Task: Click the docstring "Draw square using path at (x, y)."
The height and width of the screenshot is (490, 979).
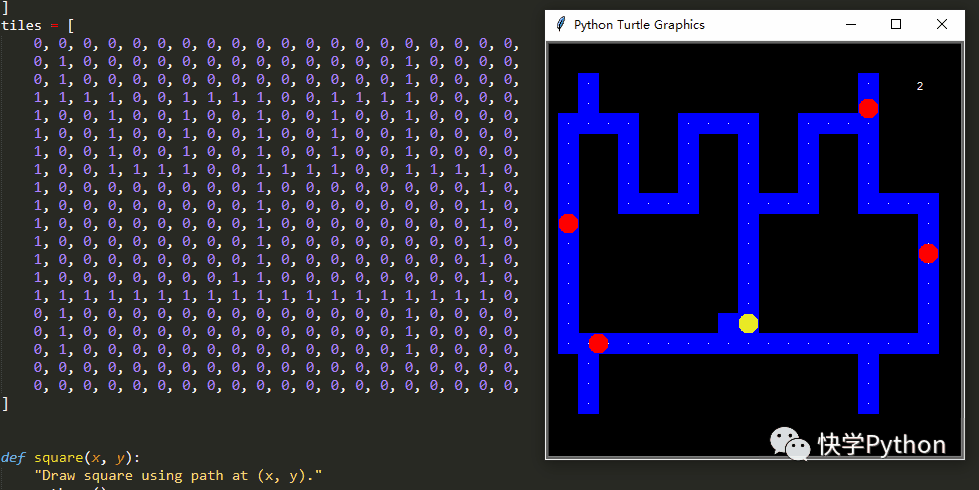Action: 179,476
